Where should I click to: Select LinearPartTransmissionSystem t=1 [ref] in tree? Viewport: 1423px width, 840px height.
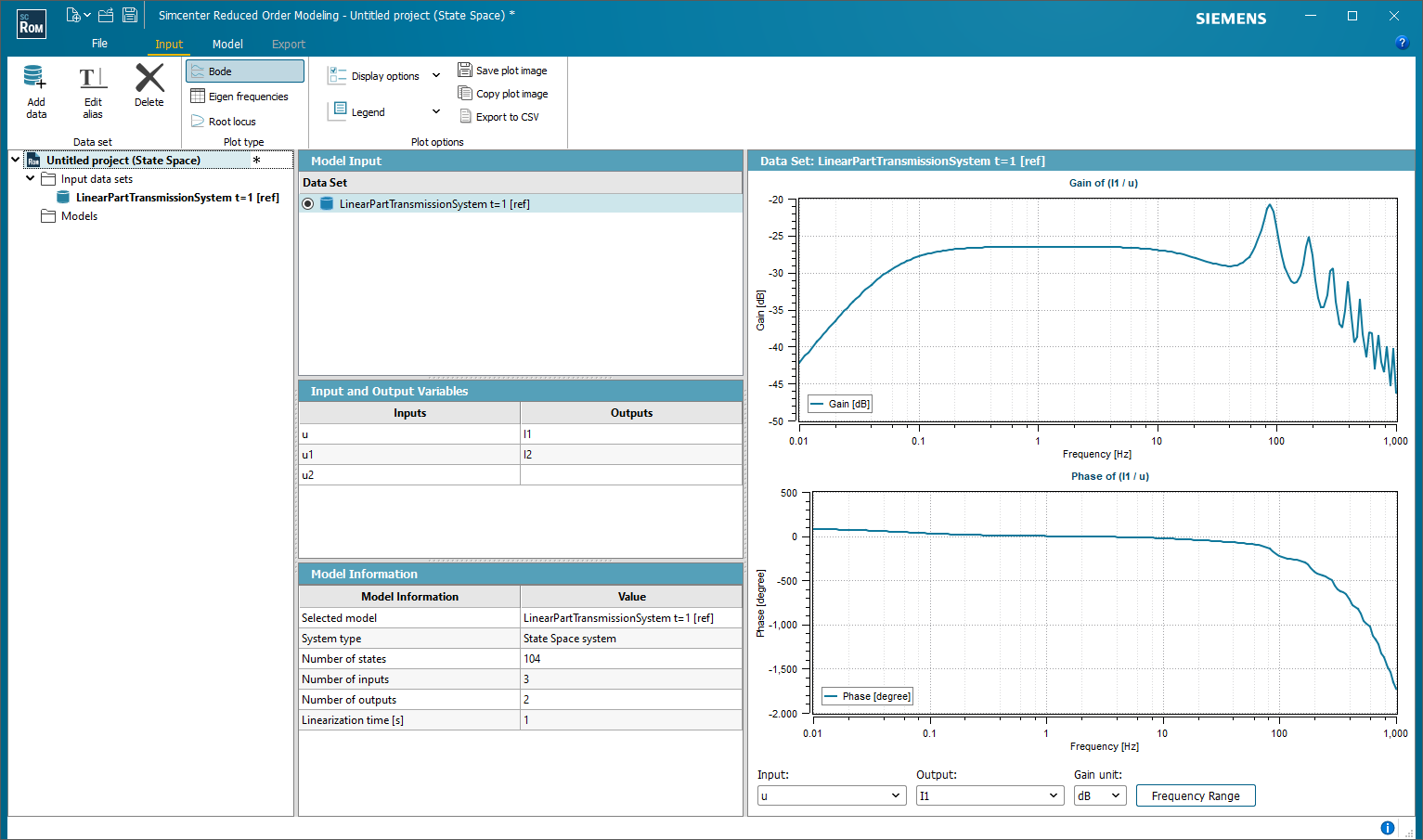[x=177, y=198]
